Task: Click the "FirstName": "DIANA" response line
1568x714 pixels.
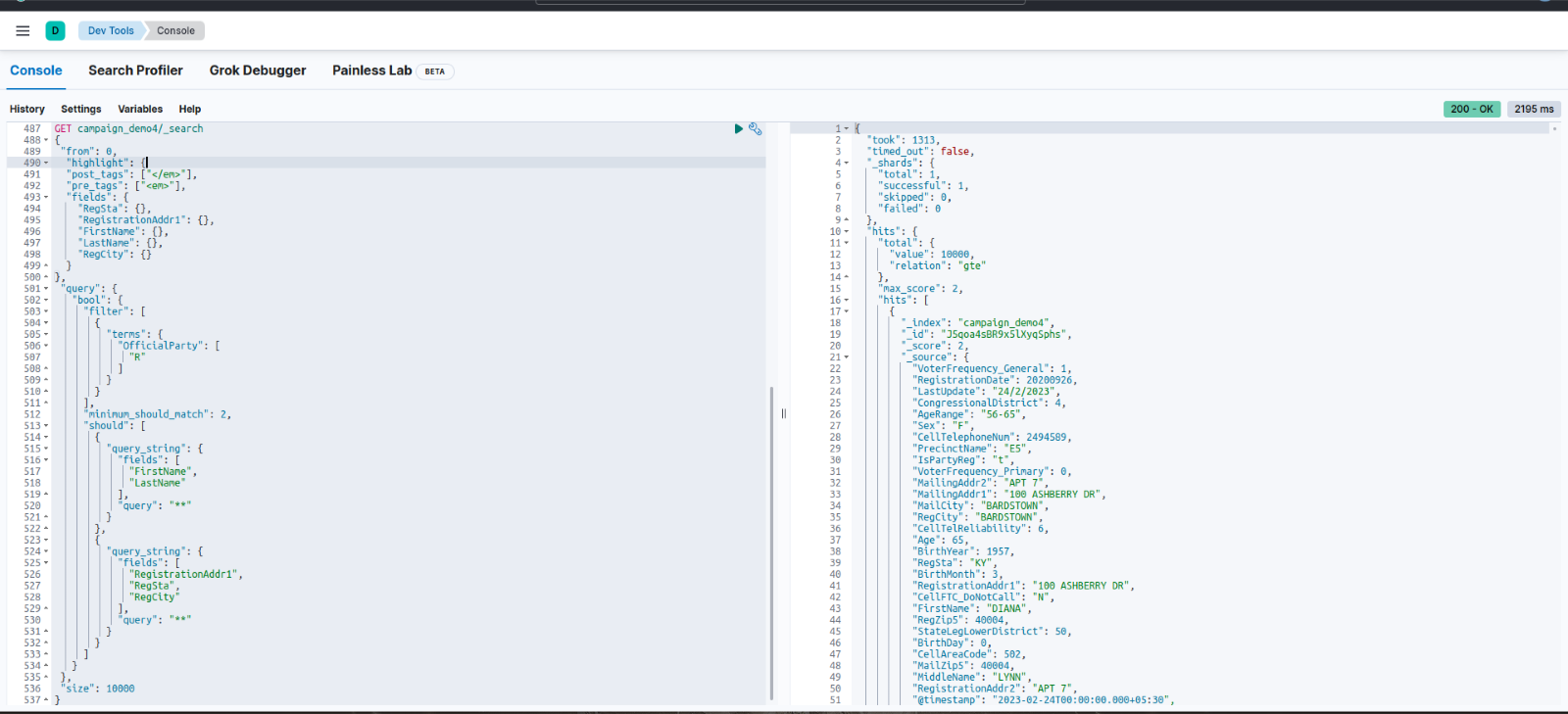Action: click(972, 608)
